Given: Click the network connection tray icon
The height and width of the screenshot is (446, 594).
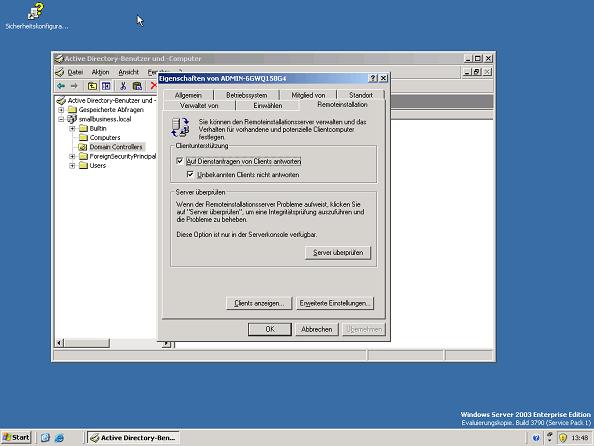Looking at the screenshot, I should [550, 437].
